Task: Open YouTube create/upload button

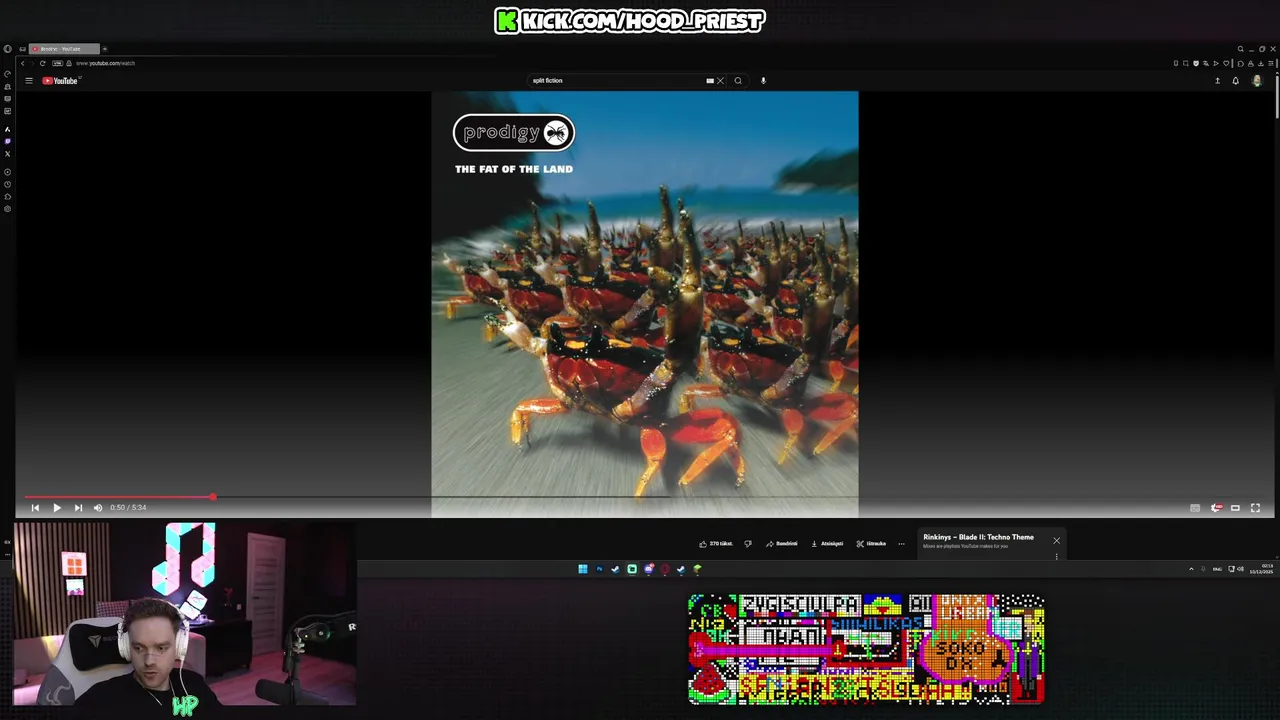Action: pyautogui.click(x=1217, y=81)
